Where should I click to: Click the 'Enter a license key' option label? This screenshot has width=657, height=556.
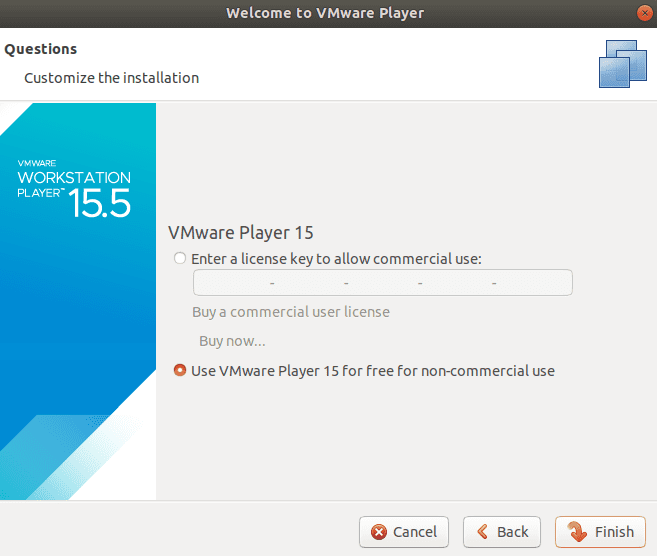pos(336,259)
